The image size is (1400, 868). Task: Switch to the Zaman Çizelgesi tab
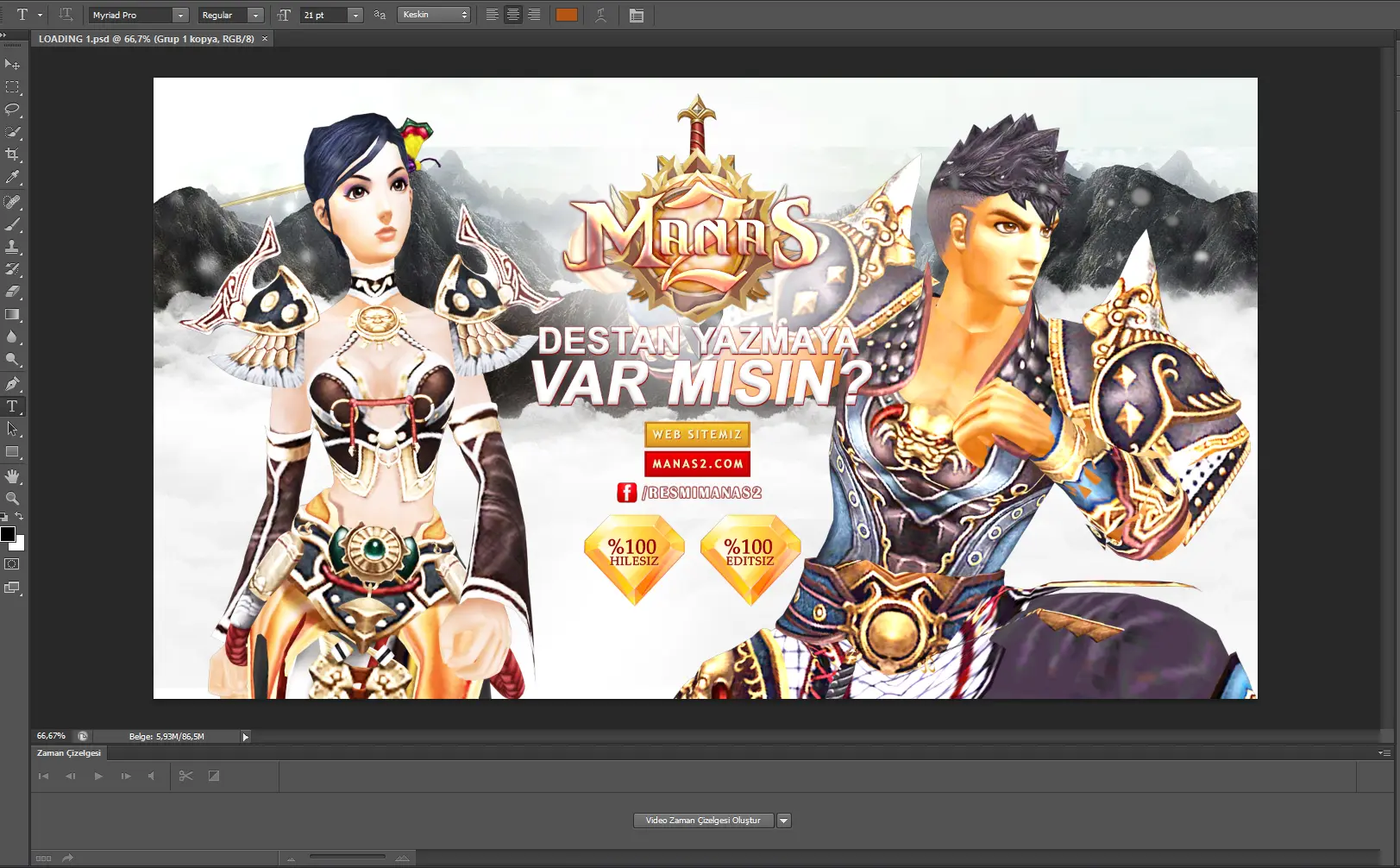[x=69, y=753]
